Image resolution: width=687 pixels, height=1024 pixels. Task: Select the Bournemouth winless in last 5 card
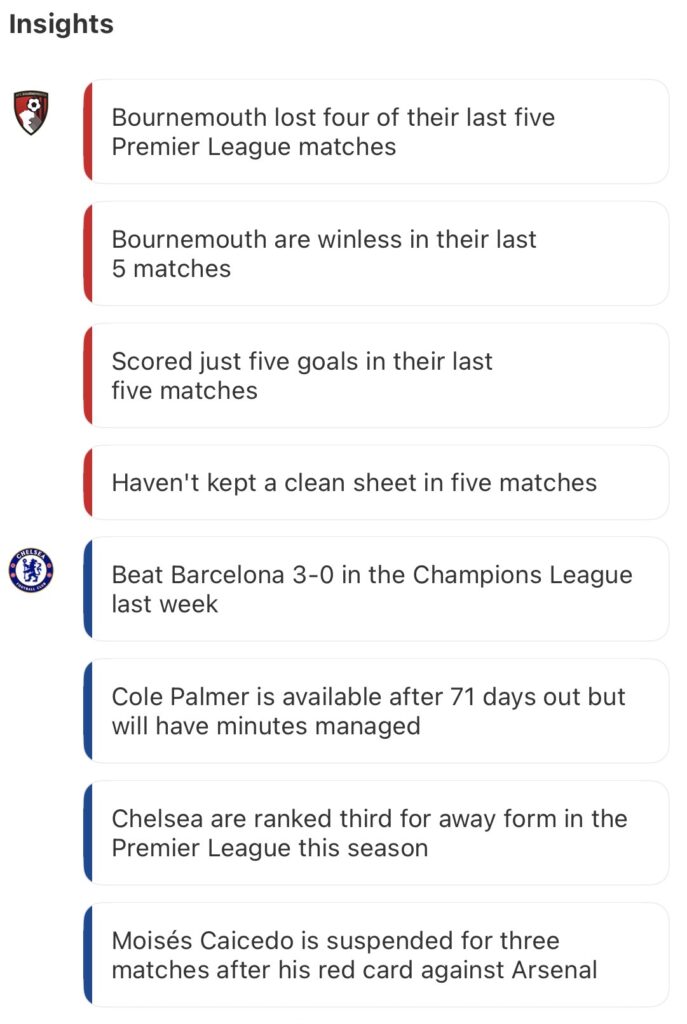click(x=376, y=254)
